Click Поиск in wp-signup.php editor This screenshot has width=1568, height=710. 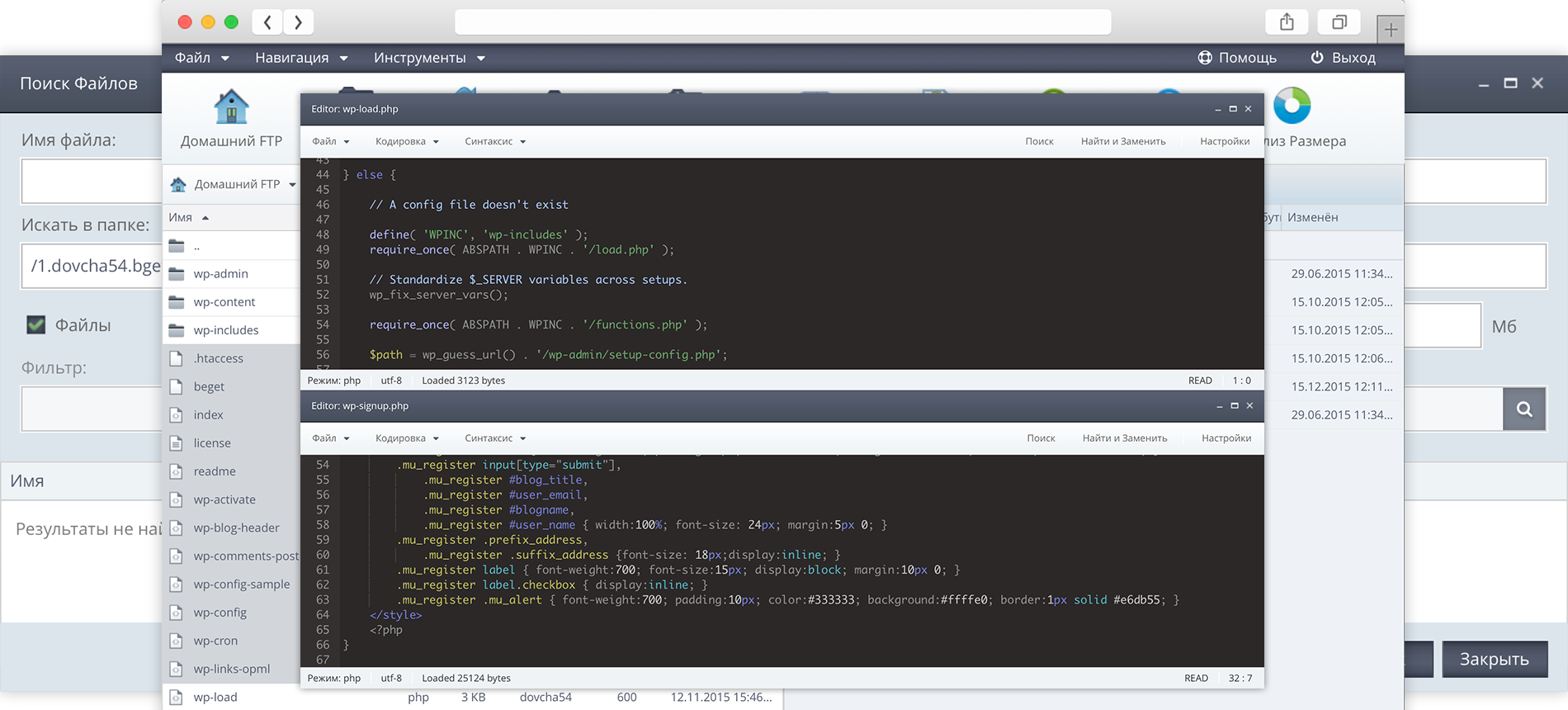click(x=1041, y=438)
